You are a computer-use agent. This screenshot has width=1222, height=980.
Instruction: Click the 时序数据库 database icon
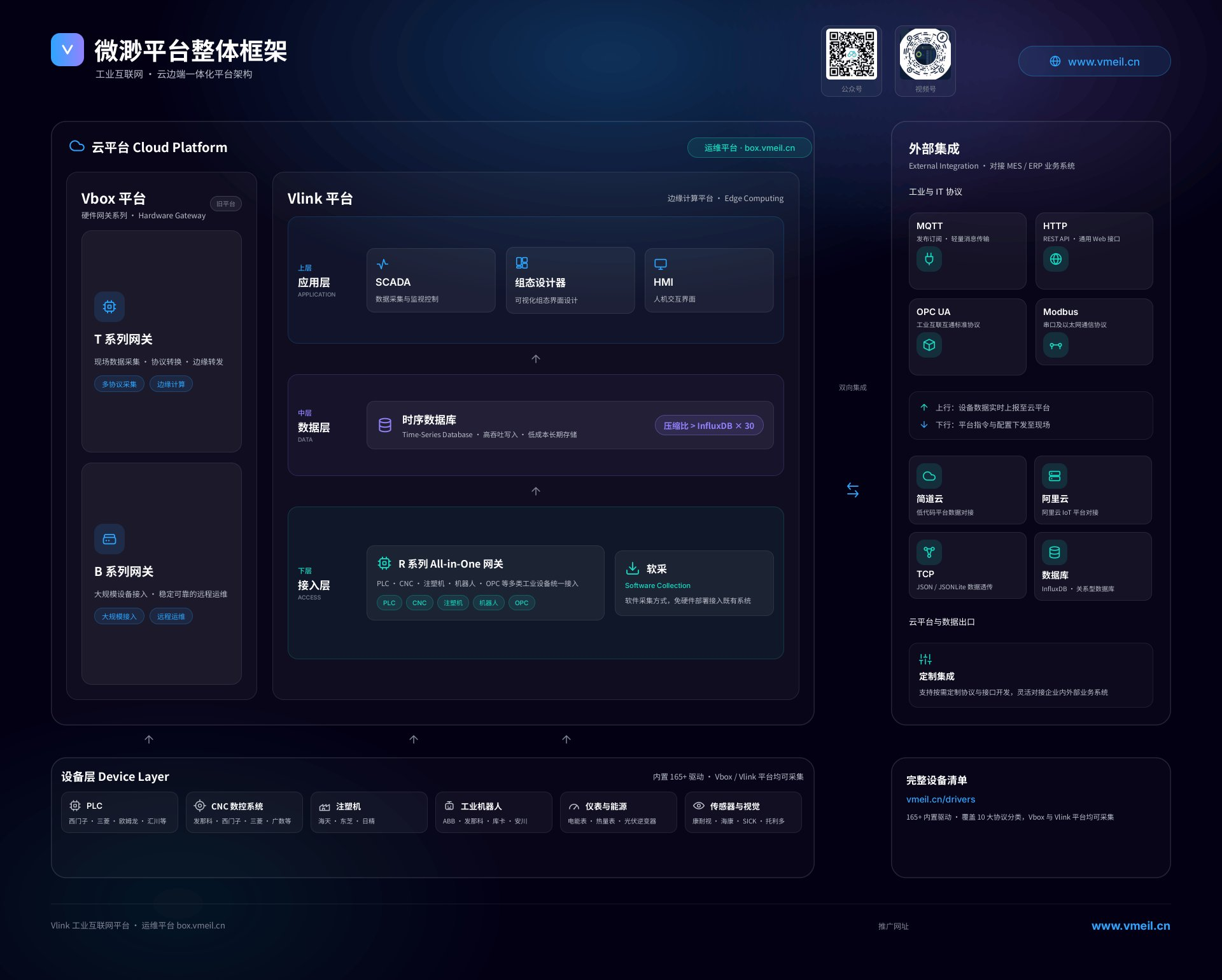pos(385,425)
